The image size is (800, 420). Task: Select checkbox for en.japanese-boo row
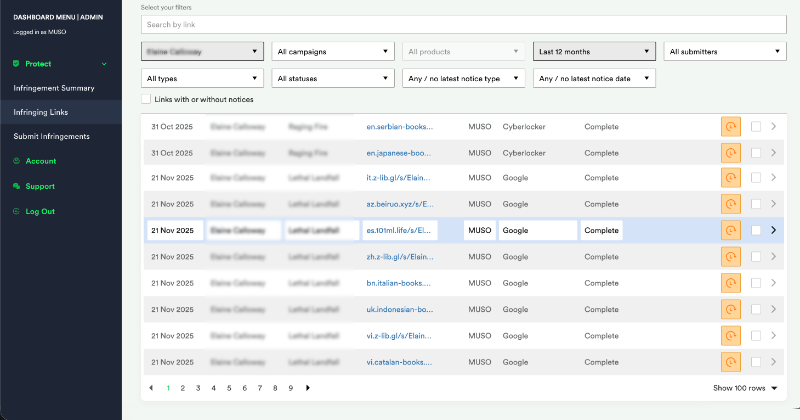pos(756,153)
